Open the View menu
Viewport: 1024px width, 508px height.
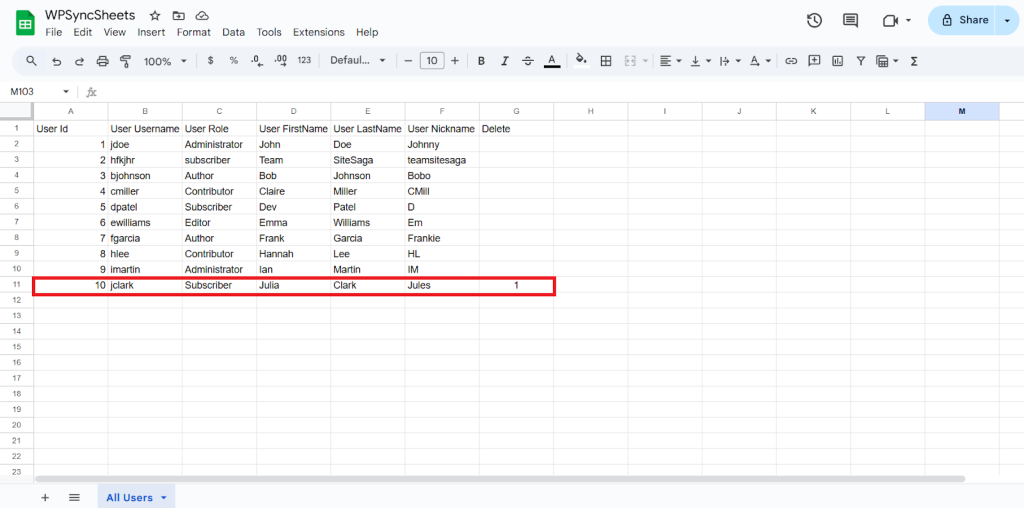click(115, 32)
